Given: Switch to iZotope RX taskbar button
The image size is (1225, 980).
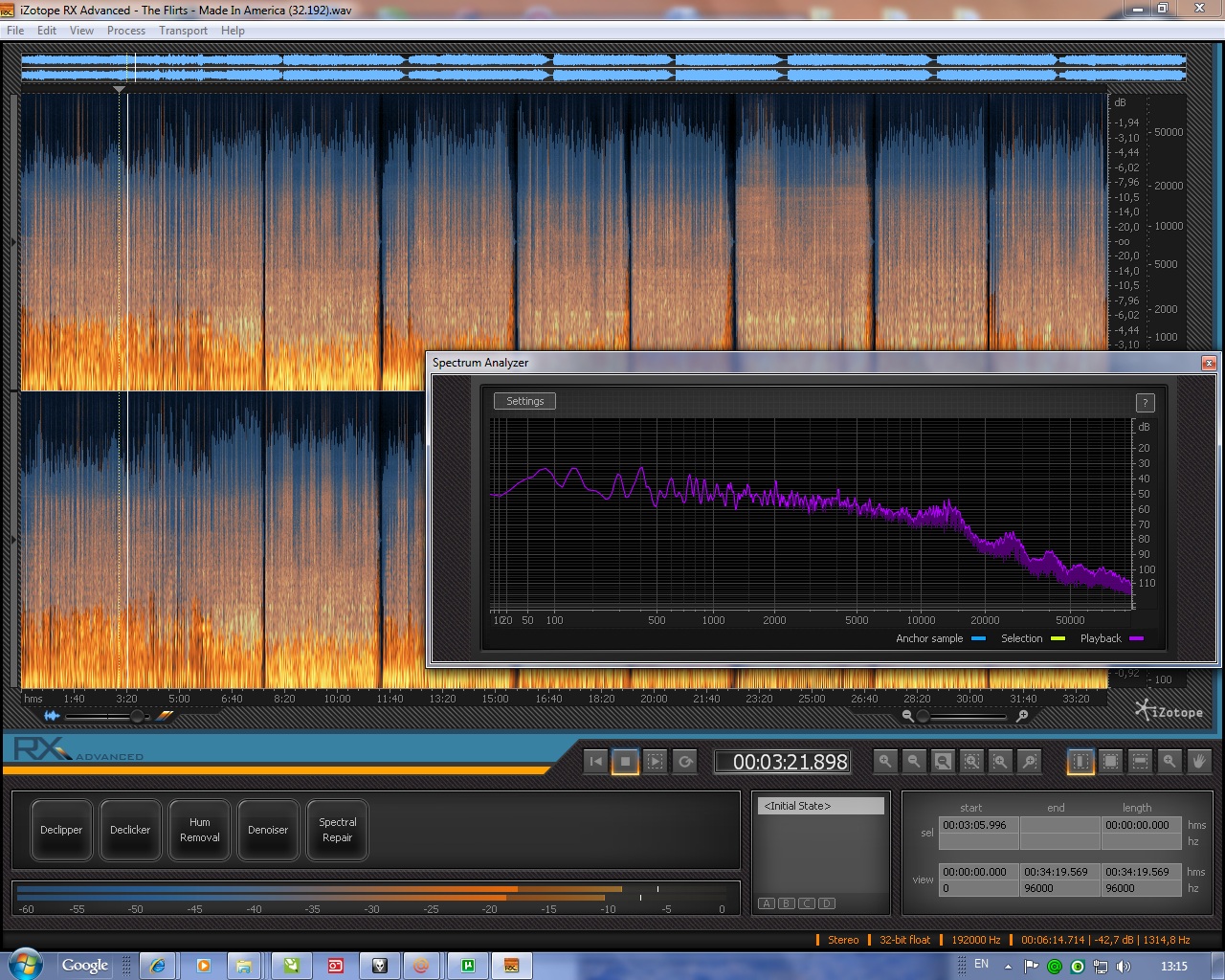Looking at the screenshot, I should coord(511,966).
